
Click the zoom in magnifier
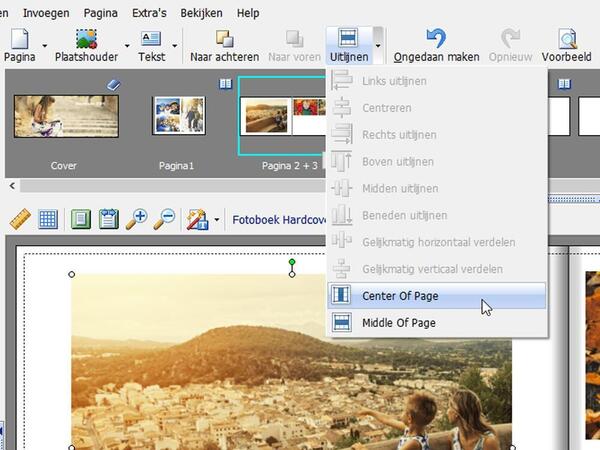click(x=137, y=219)
